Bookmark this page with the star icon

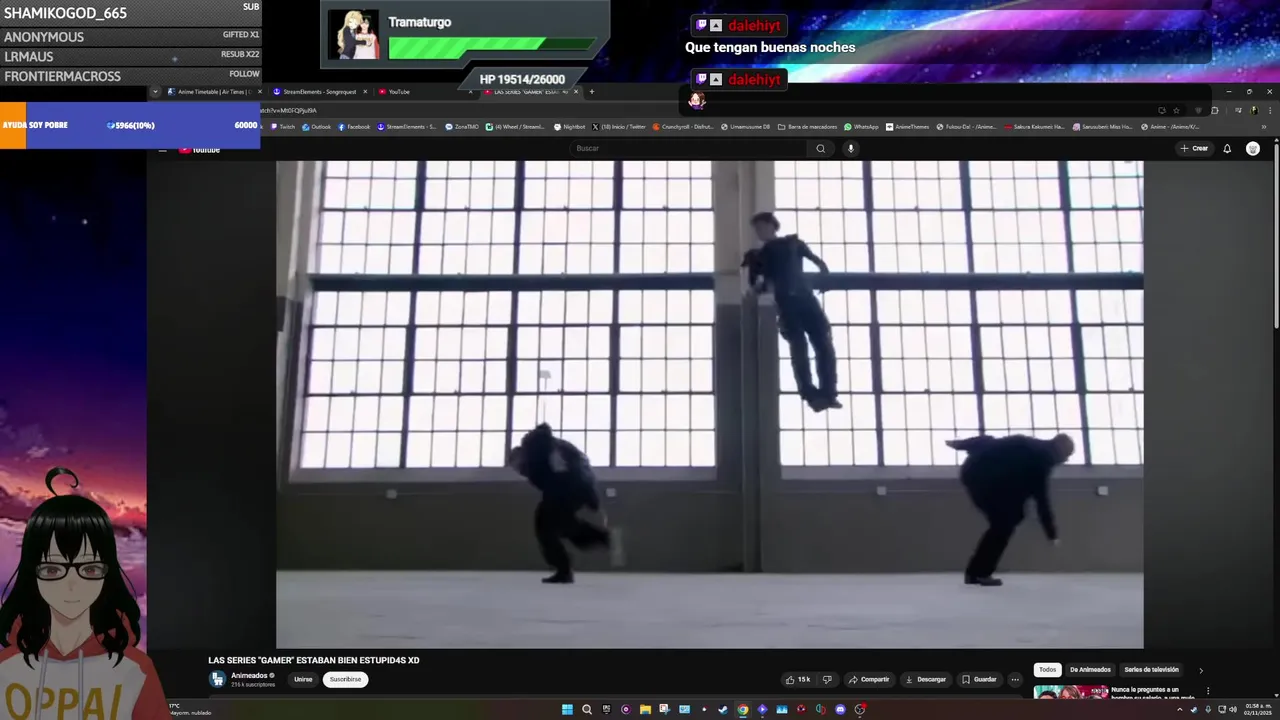tap(1176, 110)
